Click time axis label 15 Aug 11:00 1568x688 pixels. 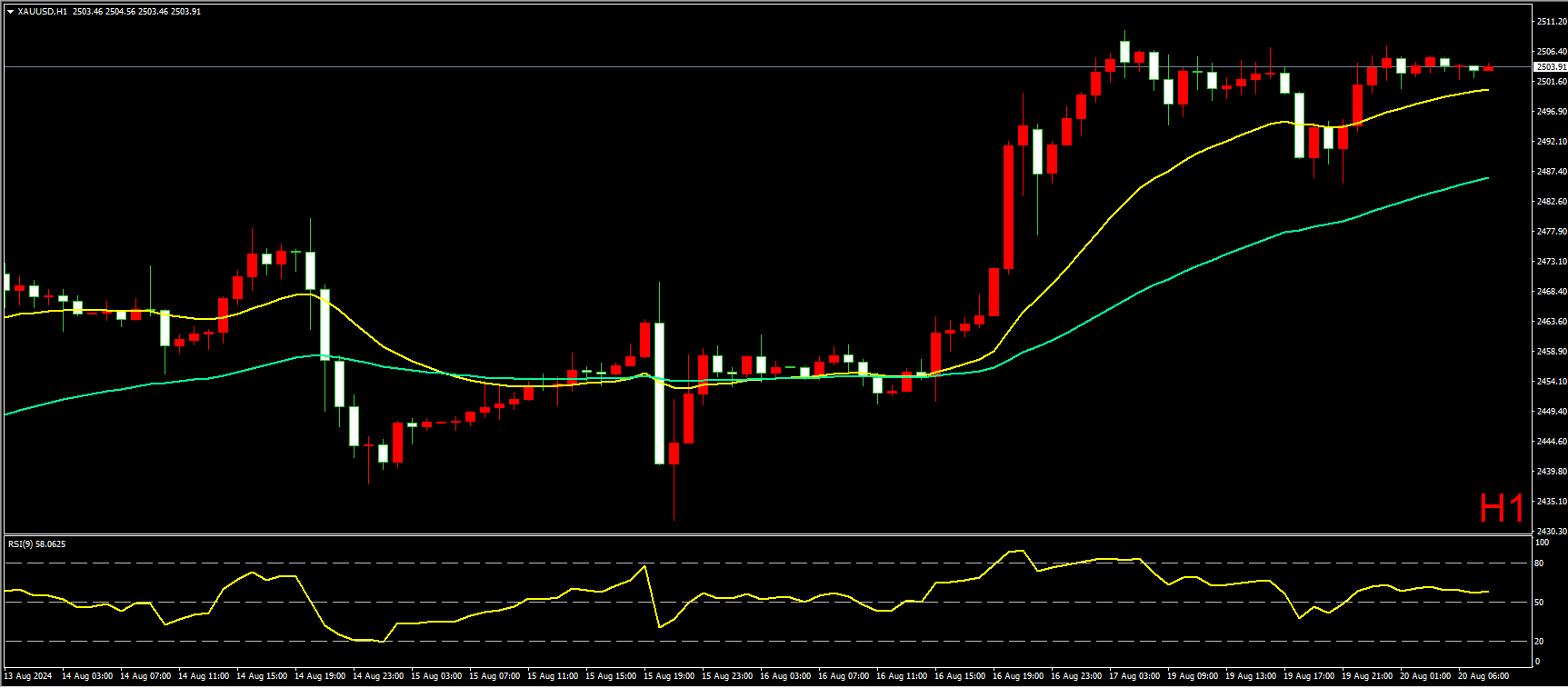click(553, 676)
